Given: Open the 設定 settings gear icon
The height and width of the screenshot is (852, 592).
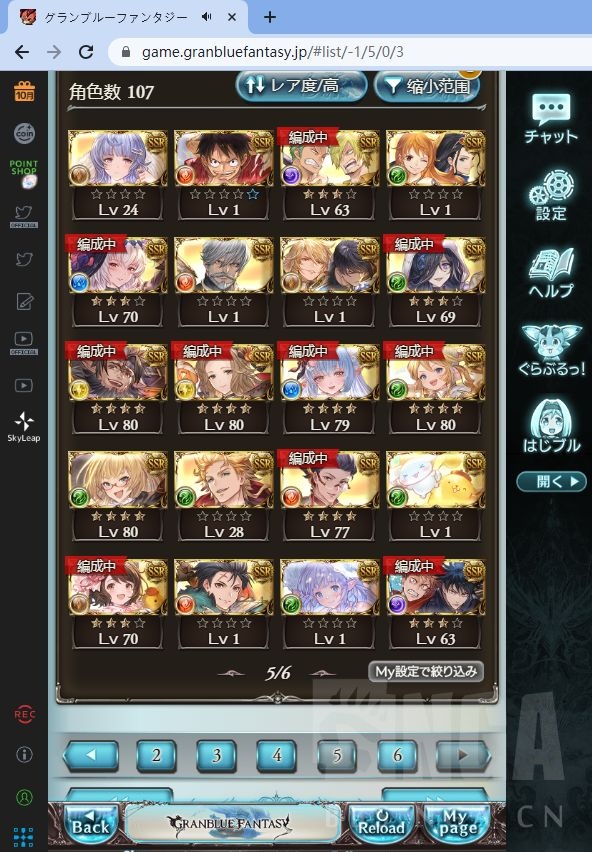Looking at the screenshot, I should 551,196.
